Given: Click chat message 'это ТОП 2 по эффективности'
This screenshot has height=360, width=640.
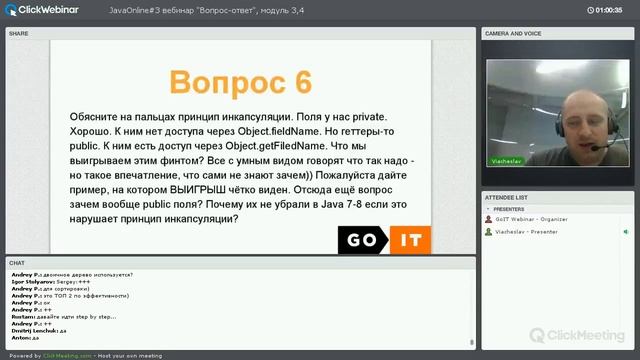Looking at the screenshot, I should pos(70,296).
